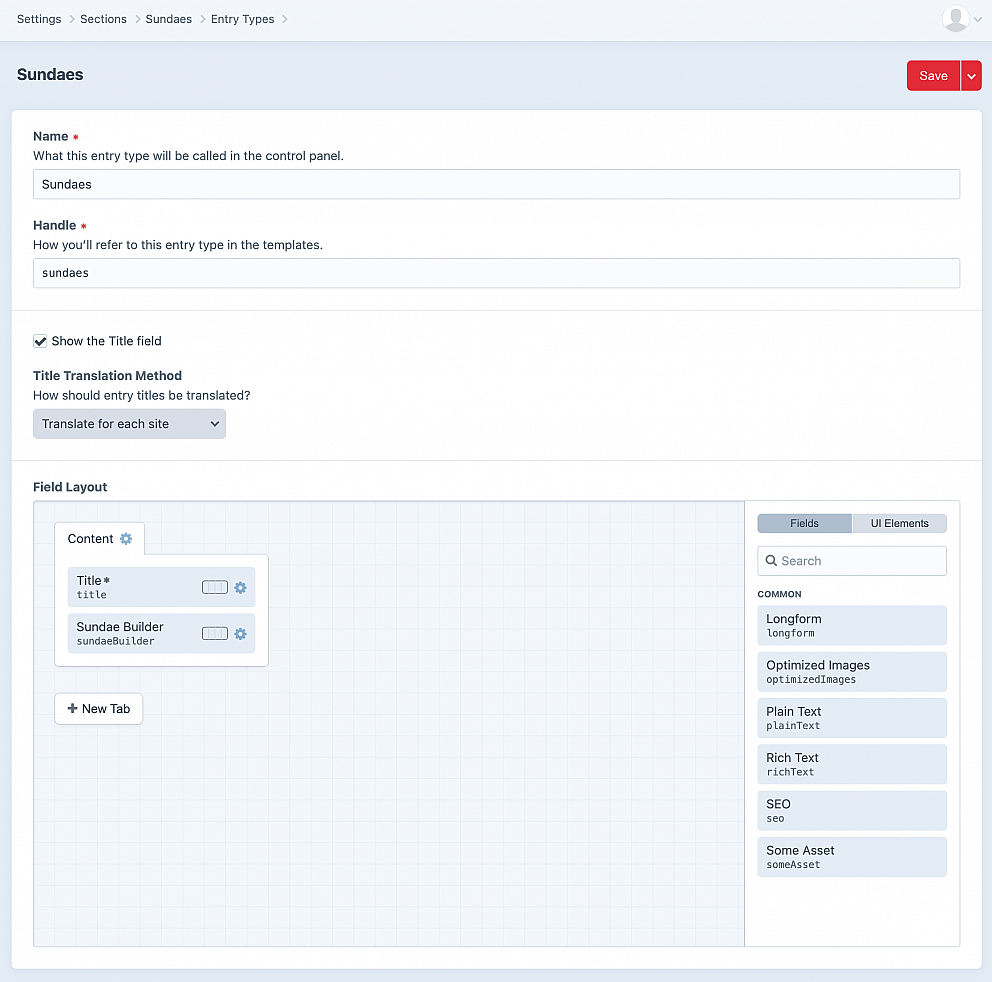Viewport: 992px width, 982px height.
Task: Open the Save button's dropdown arrow
Action: coord(971,75)
